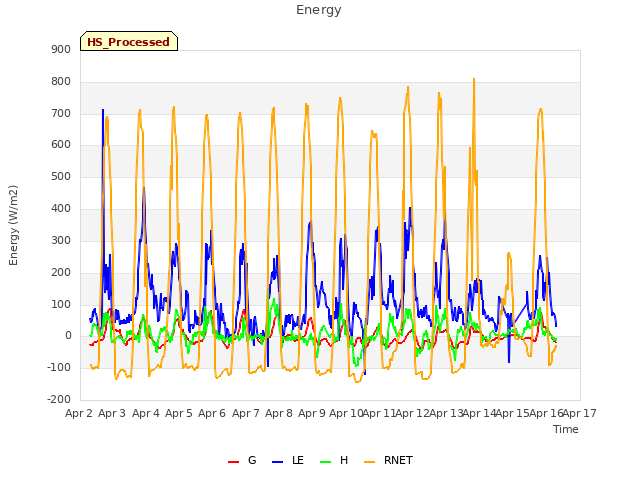Click the Apr 12 x-axis tick

click(x=412, y=413)
